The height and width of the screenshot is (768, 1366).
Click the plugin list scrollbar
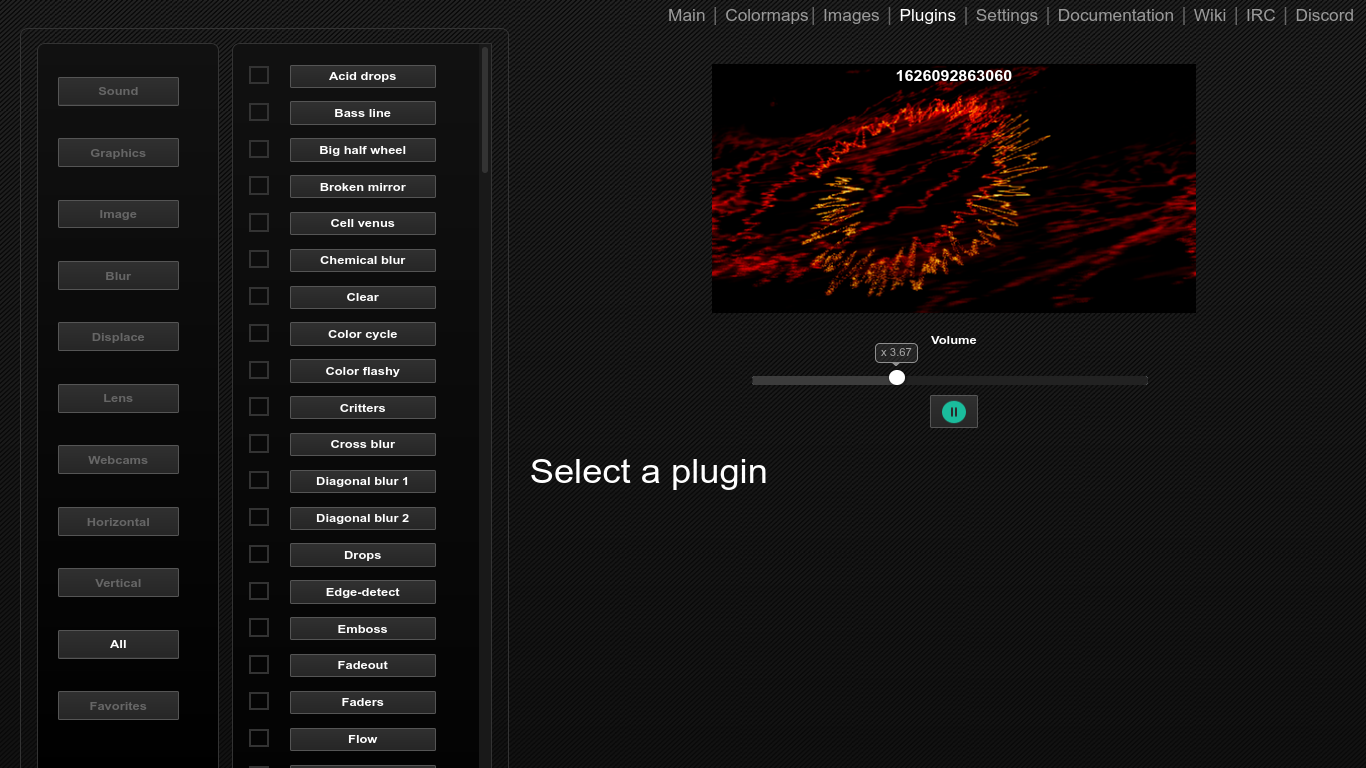pos(485,110)
